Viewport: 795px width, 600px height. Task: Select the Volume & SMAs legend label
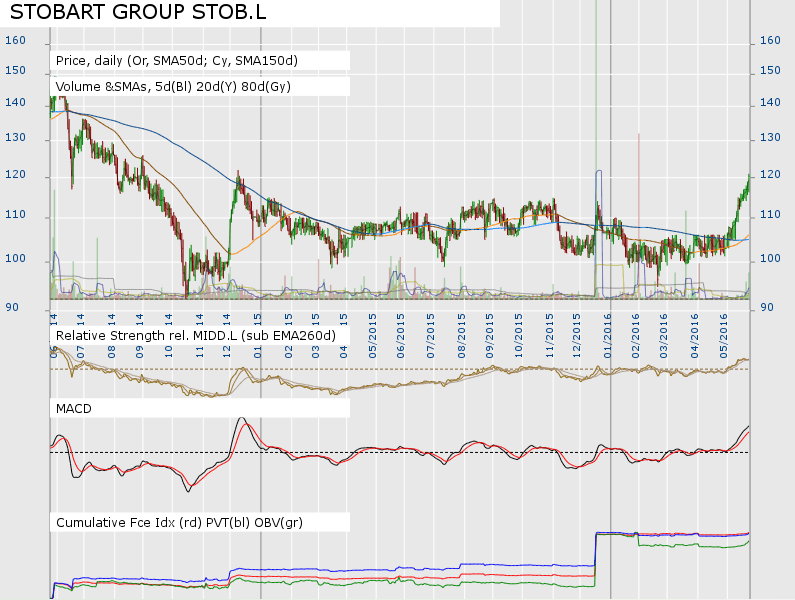click(173, 87)
